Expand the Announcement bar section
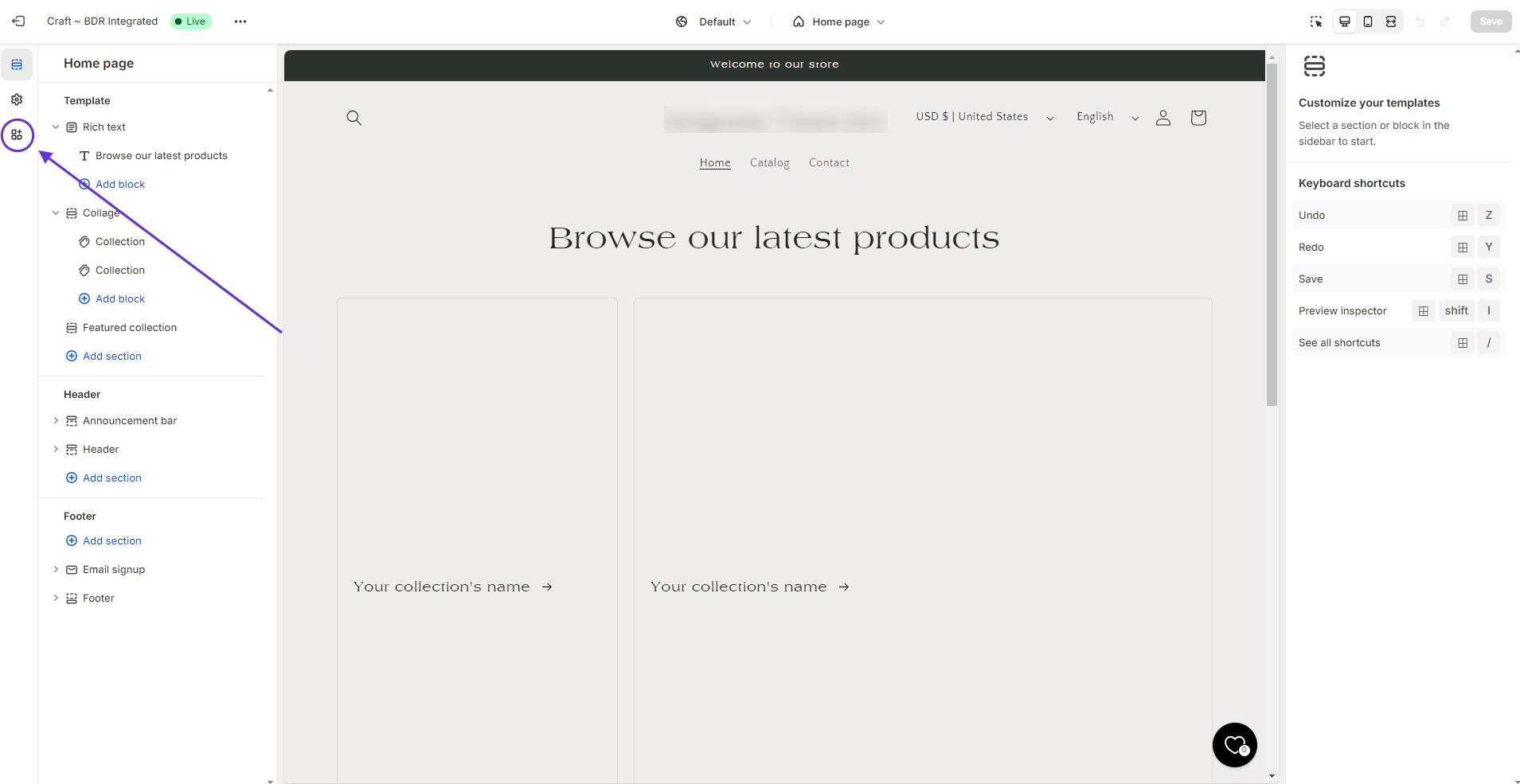Viewport: 1520px width, 784px height. pyautogui.click(x=56, y=421)
